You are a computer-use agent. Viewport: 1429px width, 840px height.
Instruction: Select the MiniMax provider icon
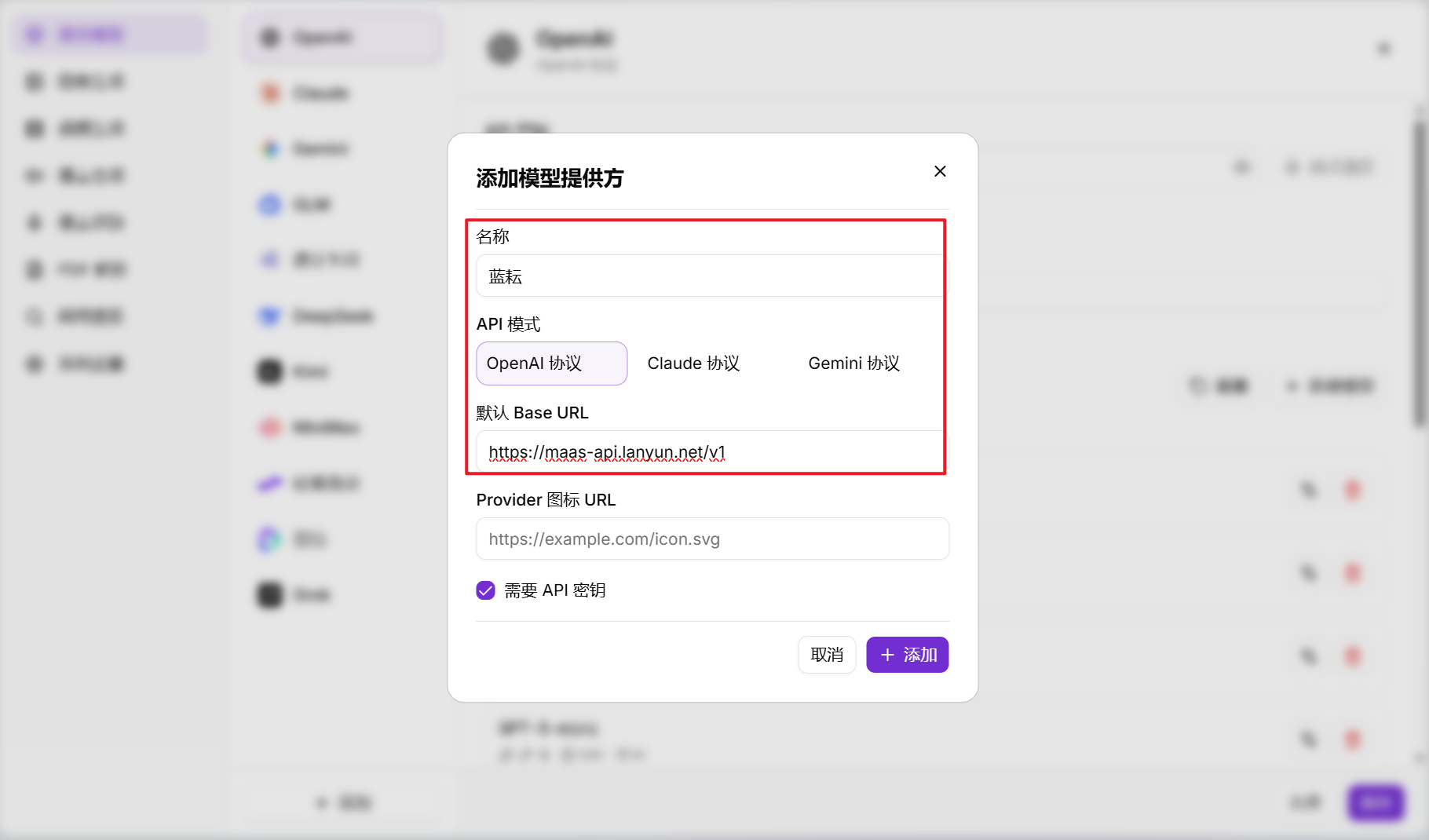270,428
